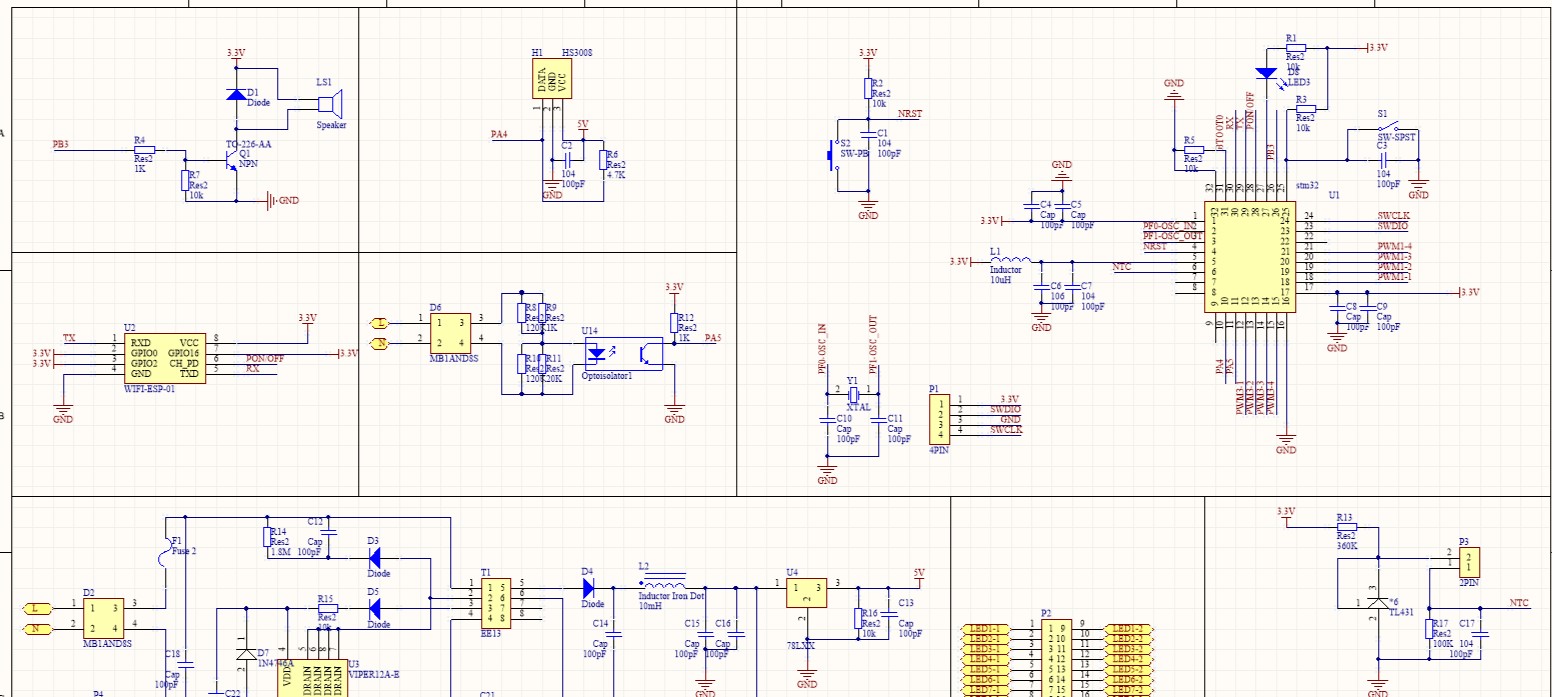Select the P1 4PIN header
Viewport: 1552px width, 697px height.
tap(940, 419)
